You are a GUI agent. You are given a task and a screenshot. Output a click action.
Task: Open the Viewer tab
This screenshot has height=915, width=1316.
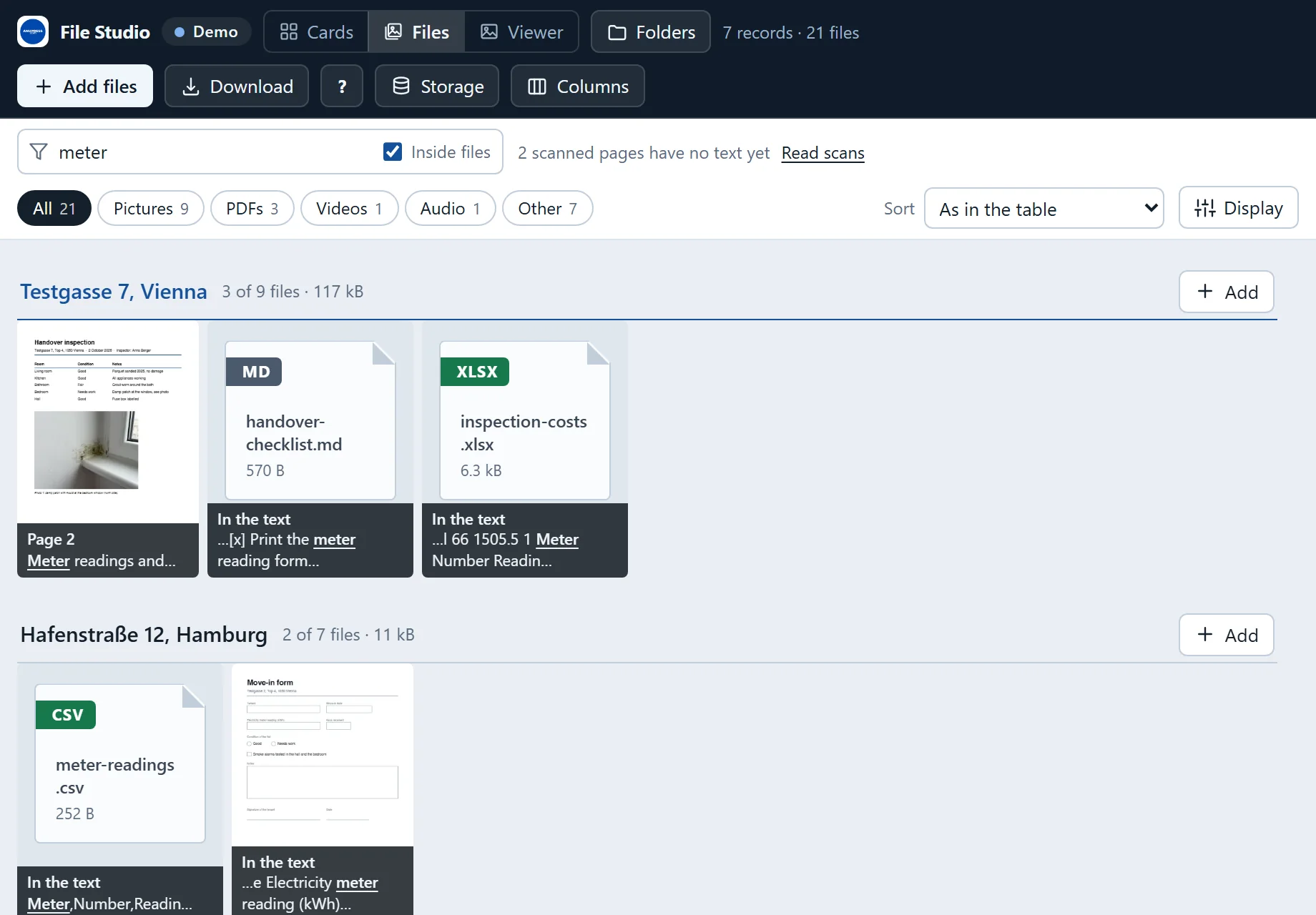click(521, 31)
